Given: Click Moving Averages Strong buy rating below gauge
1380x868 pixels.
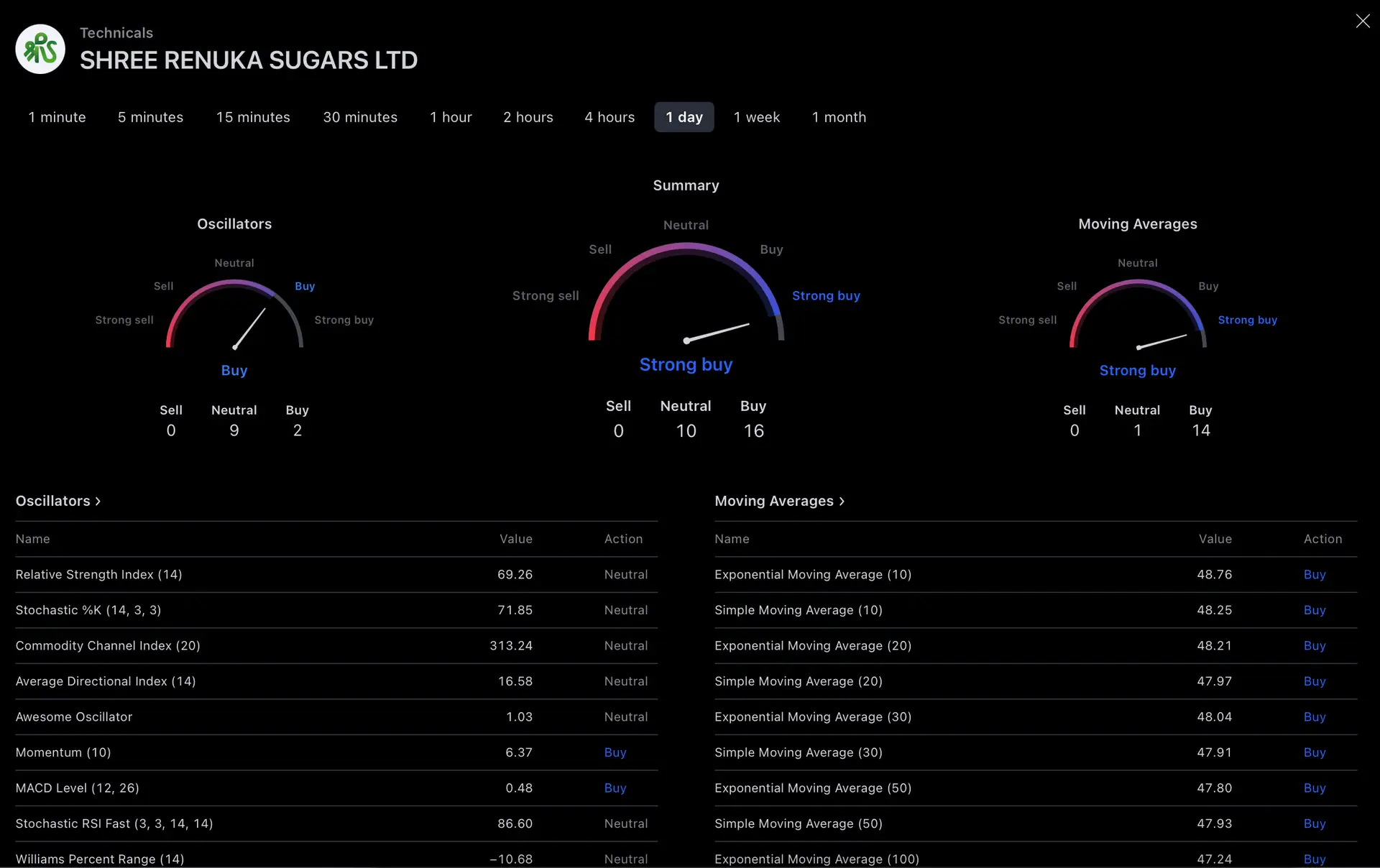Looking at the screenshot, I should point(1138,370).
